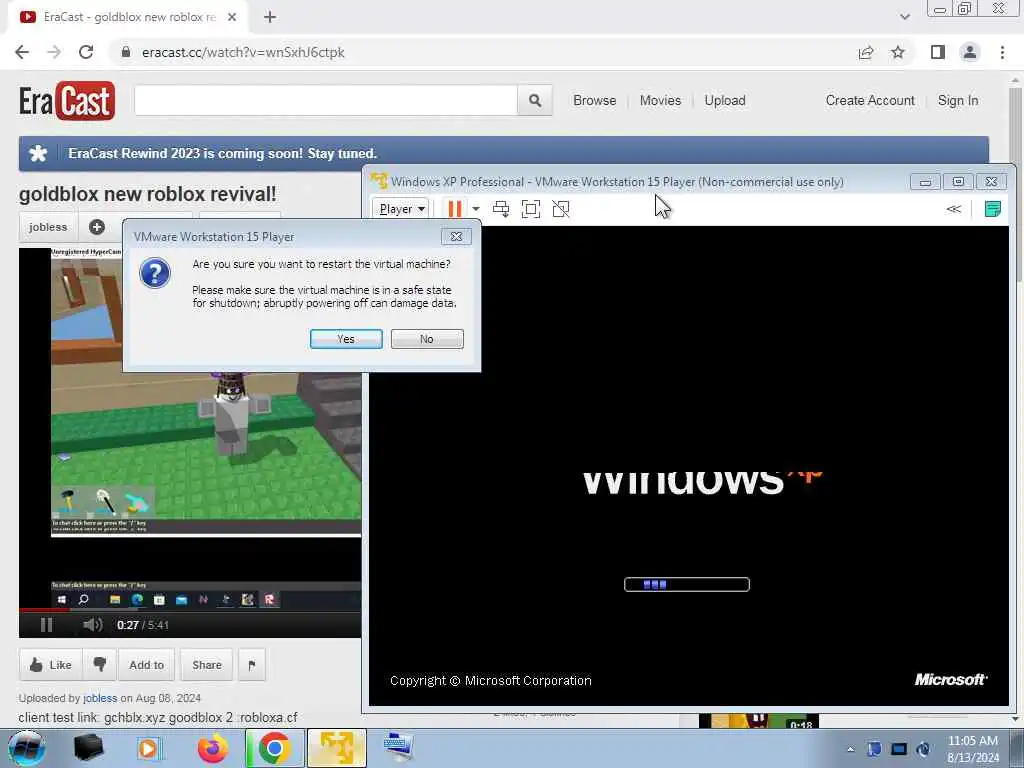
Task: Open the tab search chevron dropdown
Action: coord(904,17)
